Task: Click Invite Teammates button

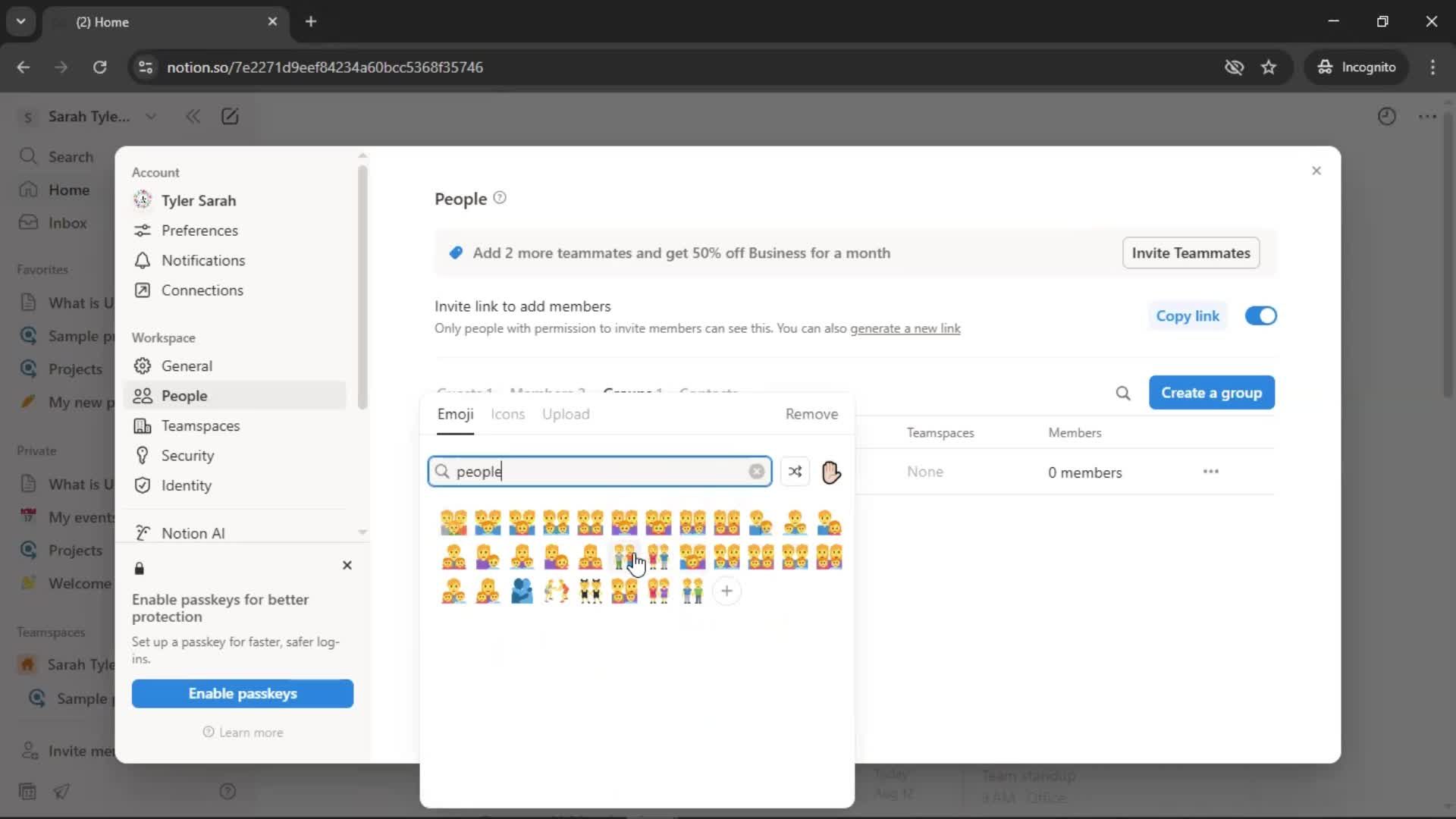Action: pyautogui.click(x=1191, y=253)
